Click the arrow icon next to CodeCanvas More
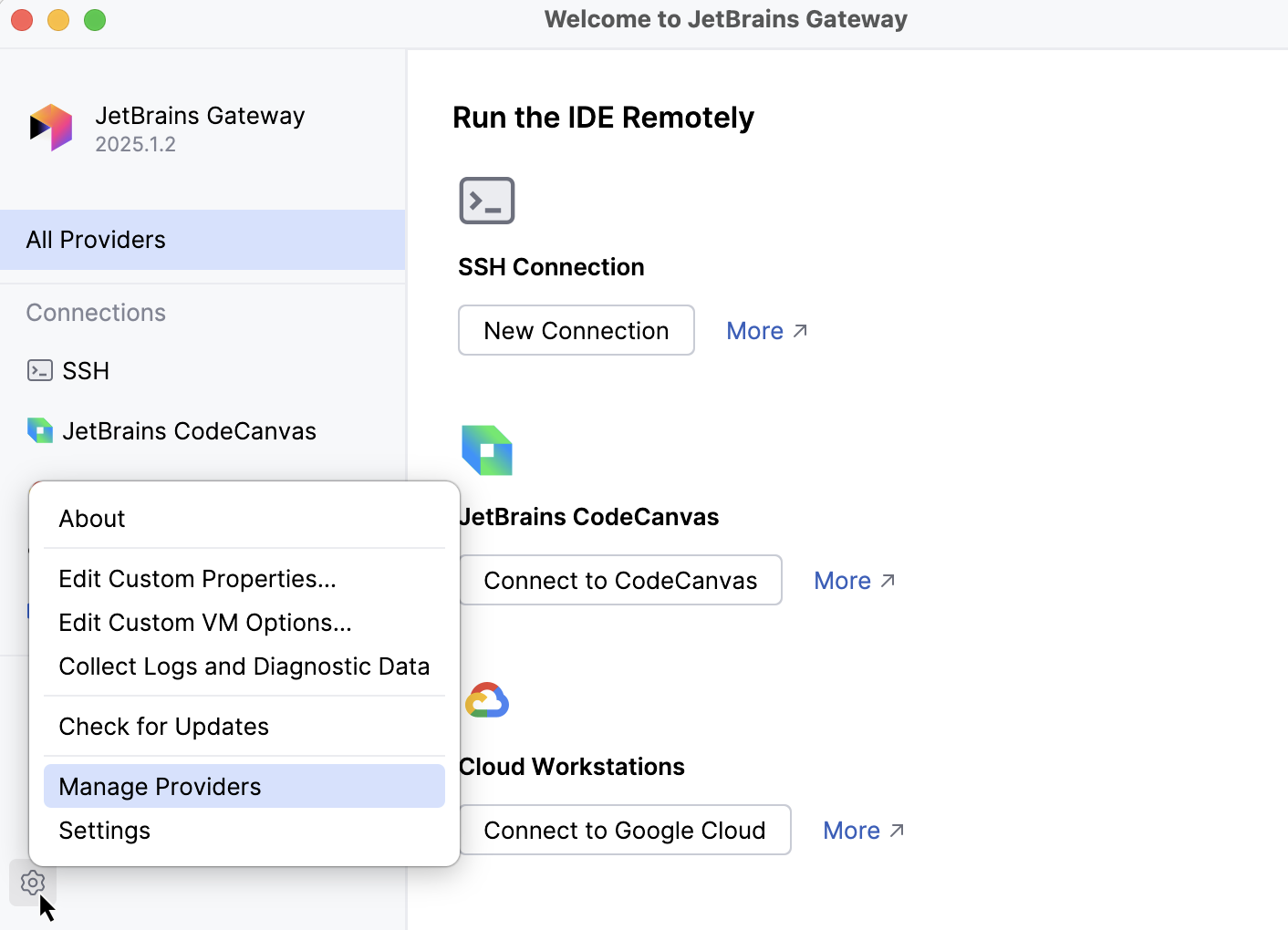Viewport: 1288px width, 930px height. [888, 581]
